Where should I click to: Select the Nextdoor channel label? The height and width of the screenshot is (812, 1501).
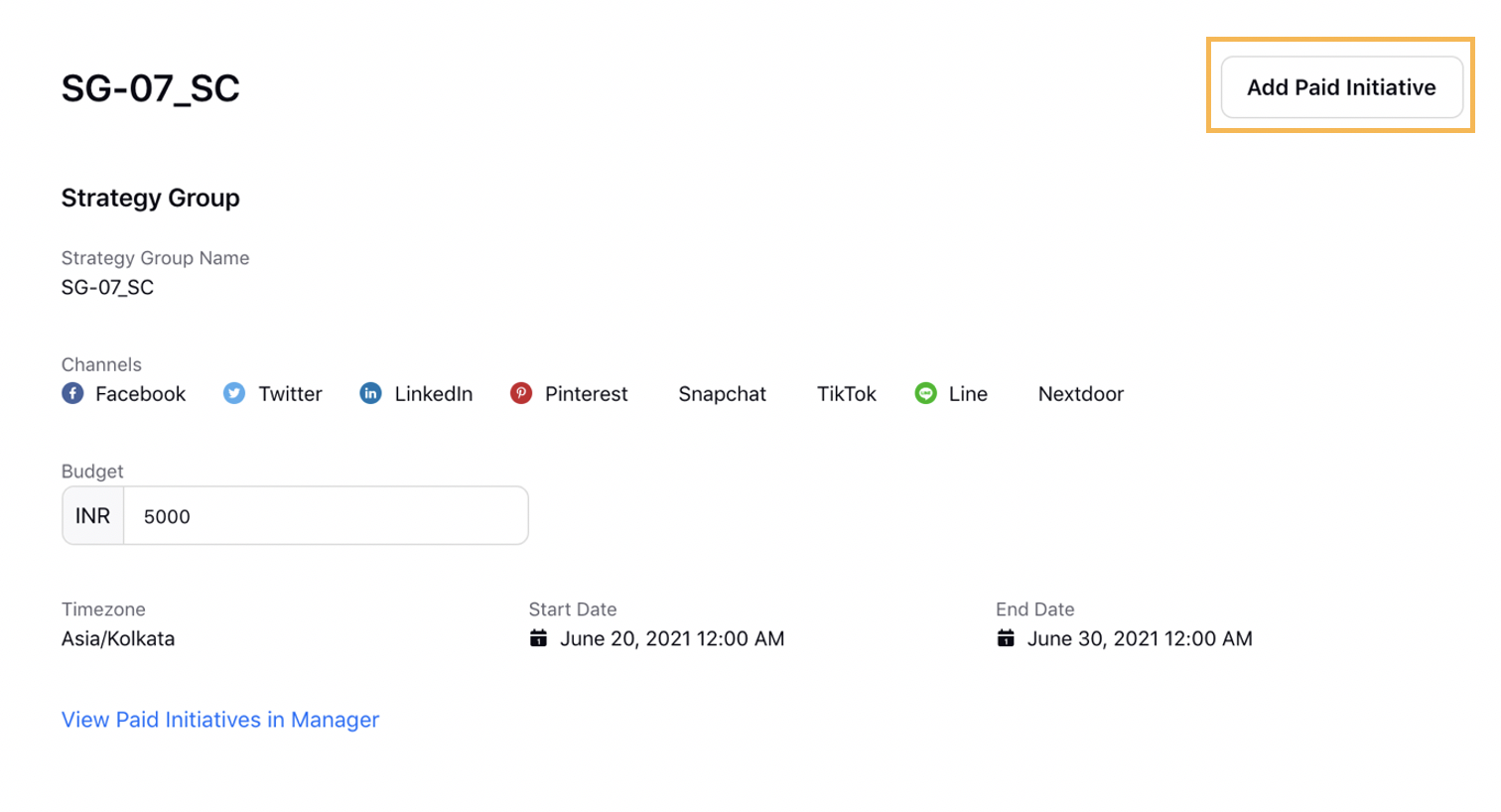tap(1081, 394)
